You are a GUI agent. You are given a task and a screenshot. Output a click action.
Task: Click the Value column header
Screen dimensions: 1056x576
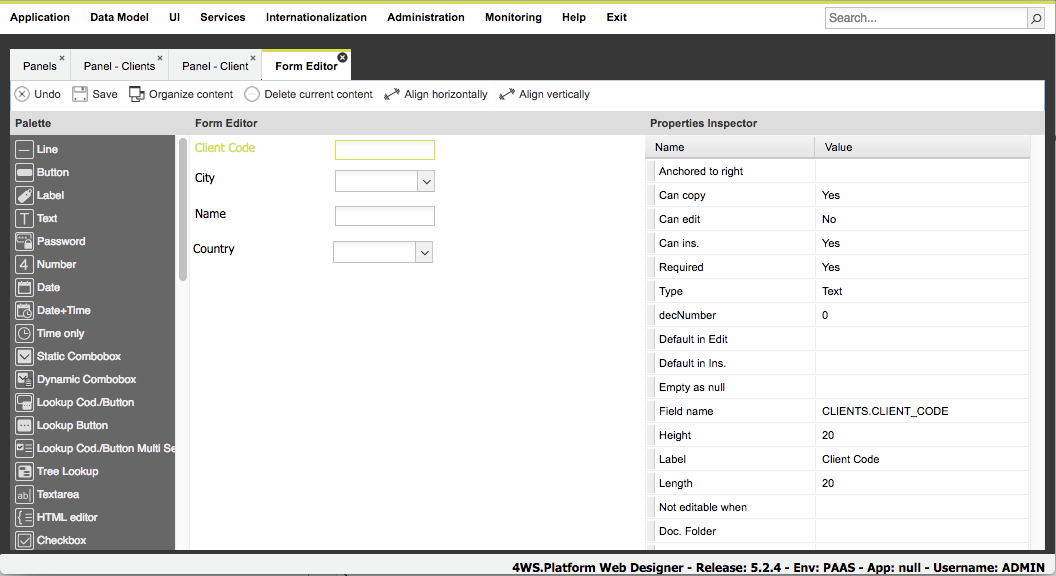tap(923, 147)
